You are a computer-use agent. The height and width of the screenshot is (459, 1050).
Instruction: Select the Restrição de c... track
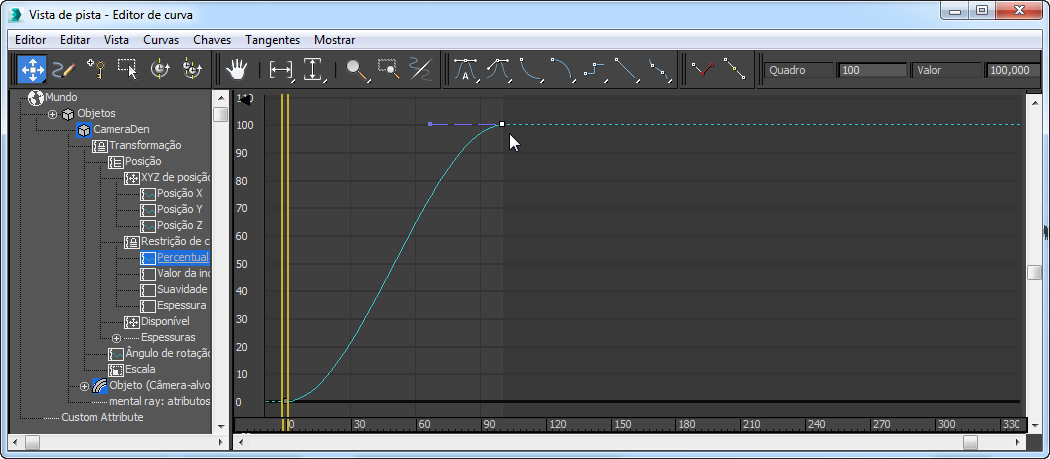click(175, 241)
